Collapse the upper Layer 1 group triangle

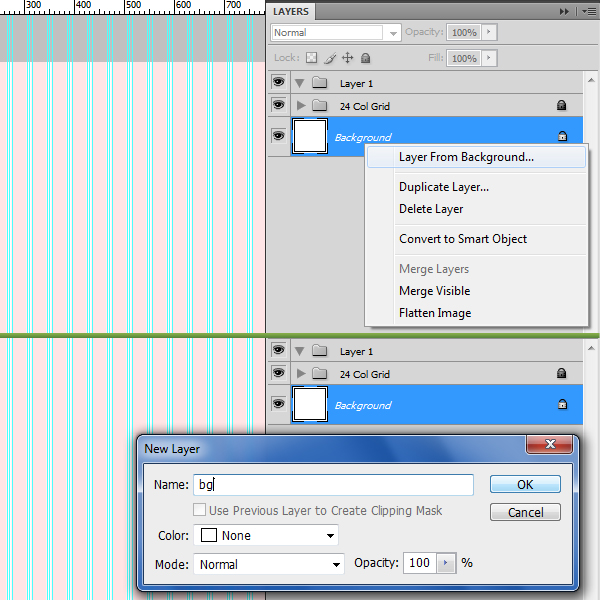pos(300,83)
